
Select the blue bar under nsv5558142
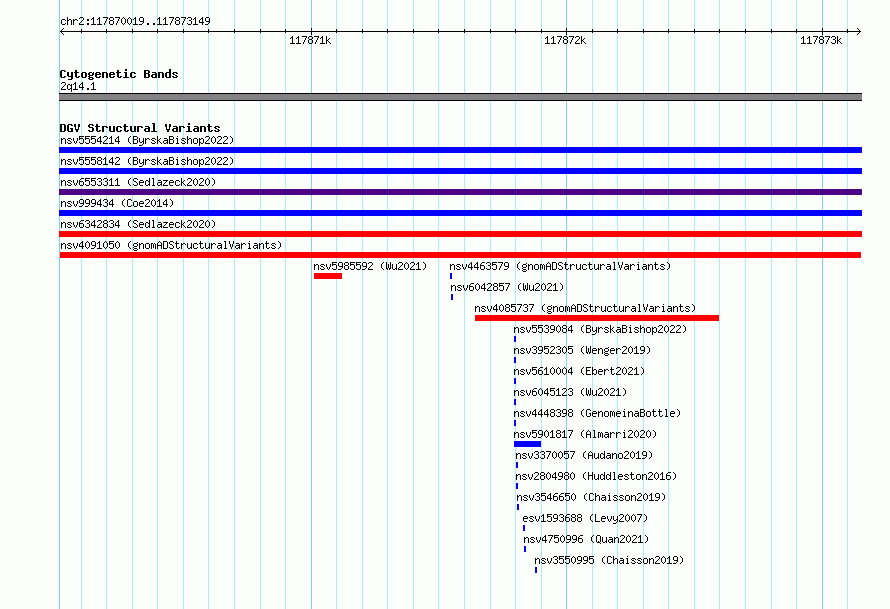460,171
